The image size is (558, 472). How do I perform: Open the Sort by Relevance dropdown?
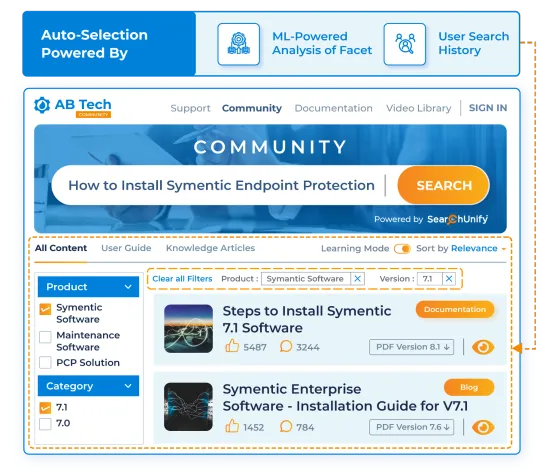478,248
